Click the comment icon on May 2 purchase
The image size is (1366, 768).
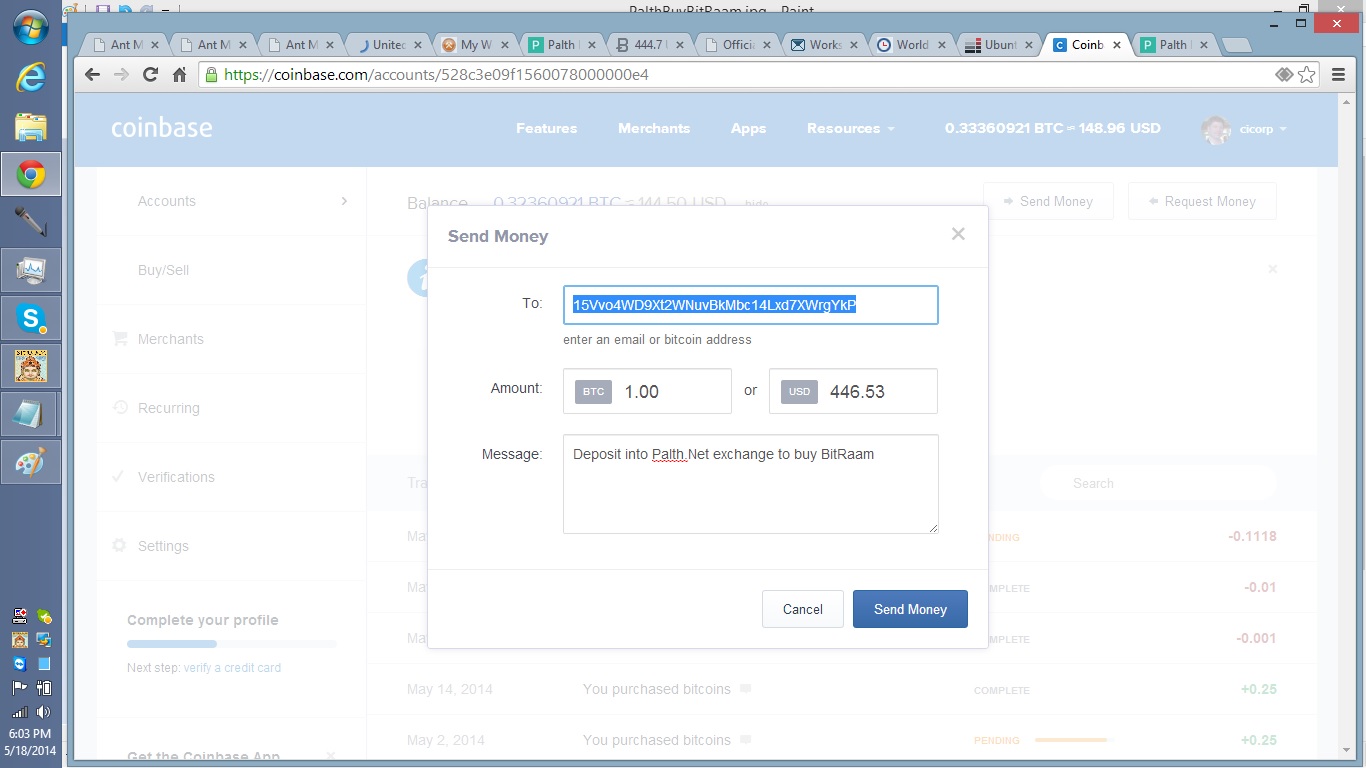[x=745, y=740]
